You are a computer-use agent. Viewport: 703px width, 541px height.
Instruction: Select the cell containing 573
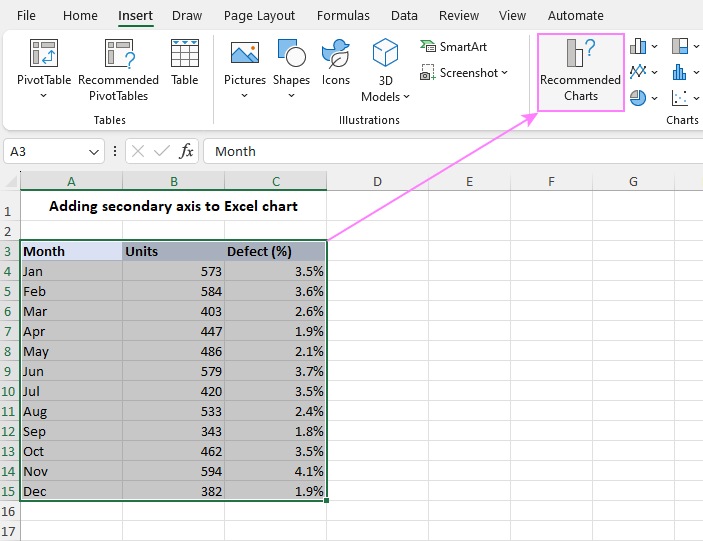click(x=174, y=271)
